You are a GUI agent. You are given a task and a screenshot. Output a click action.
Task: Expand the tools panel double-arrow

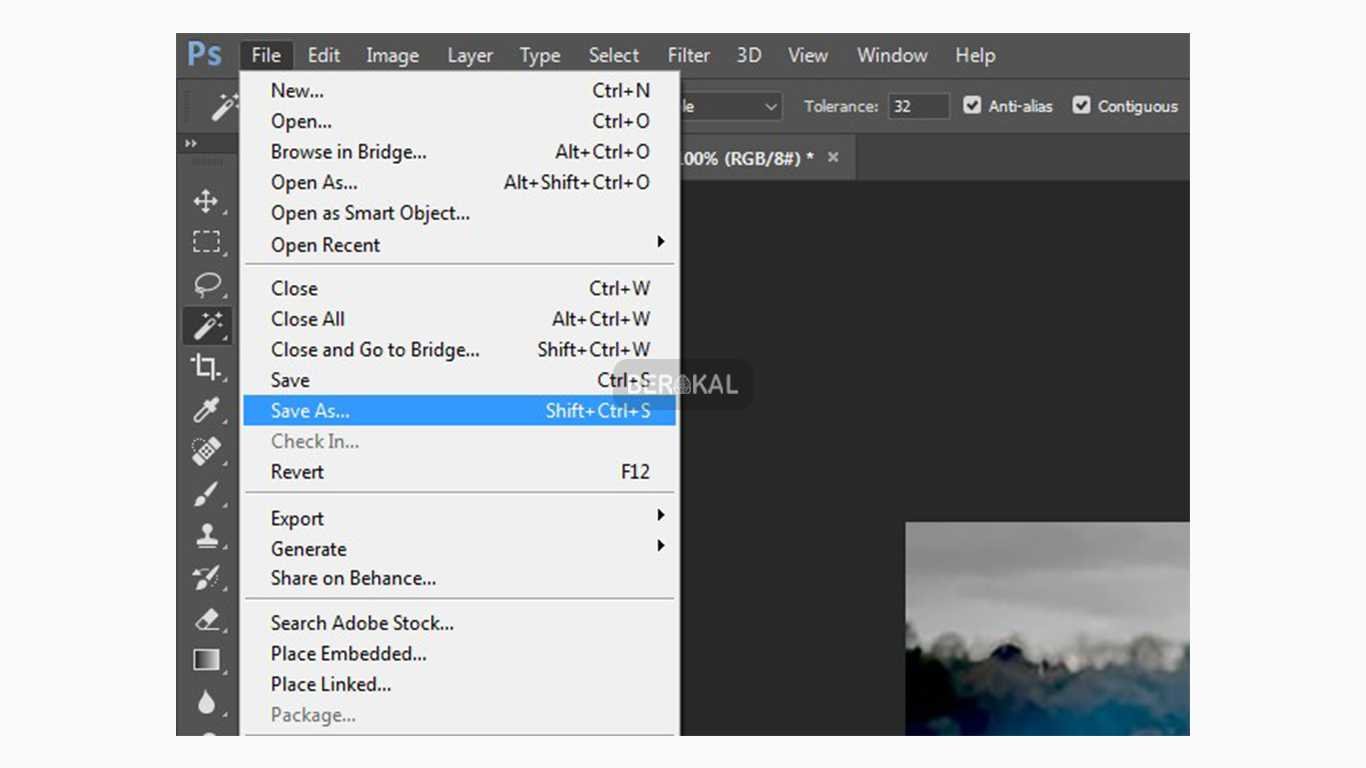click(191, 144)
